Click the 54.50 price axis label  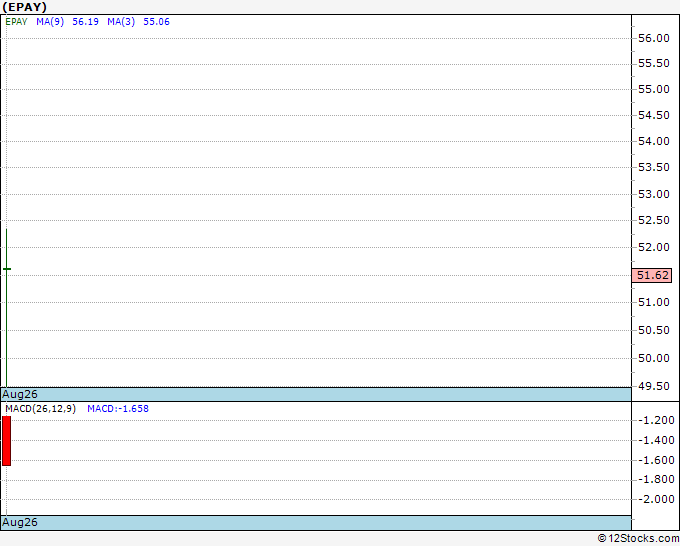654,115
